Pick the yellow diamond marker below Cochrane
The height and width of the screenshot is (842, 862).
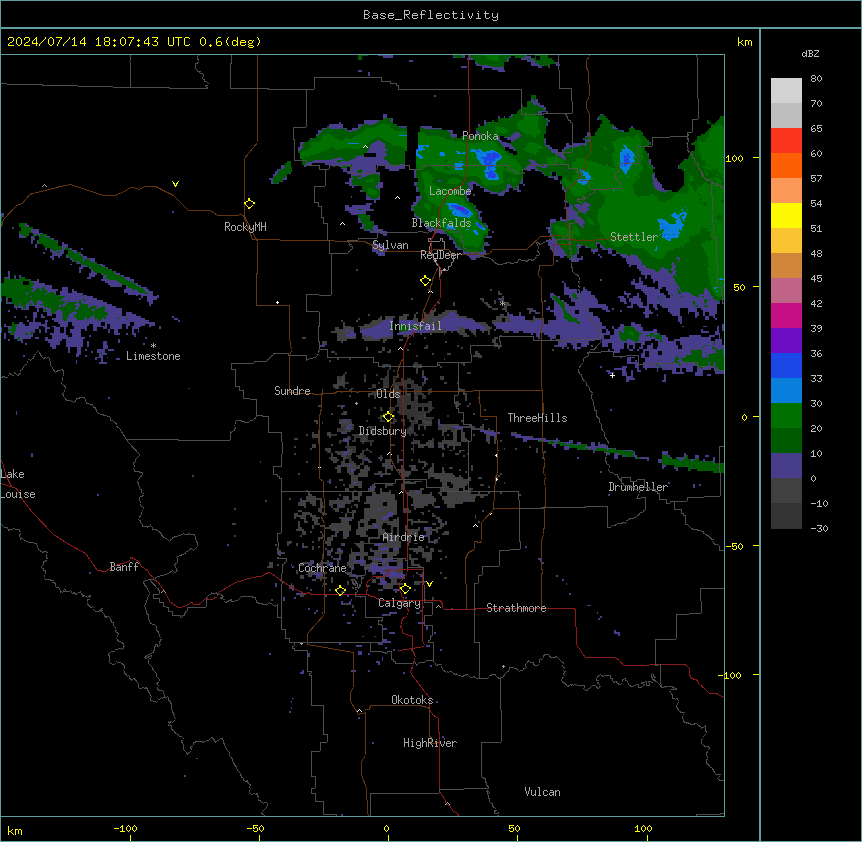[340, 590]
